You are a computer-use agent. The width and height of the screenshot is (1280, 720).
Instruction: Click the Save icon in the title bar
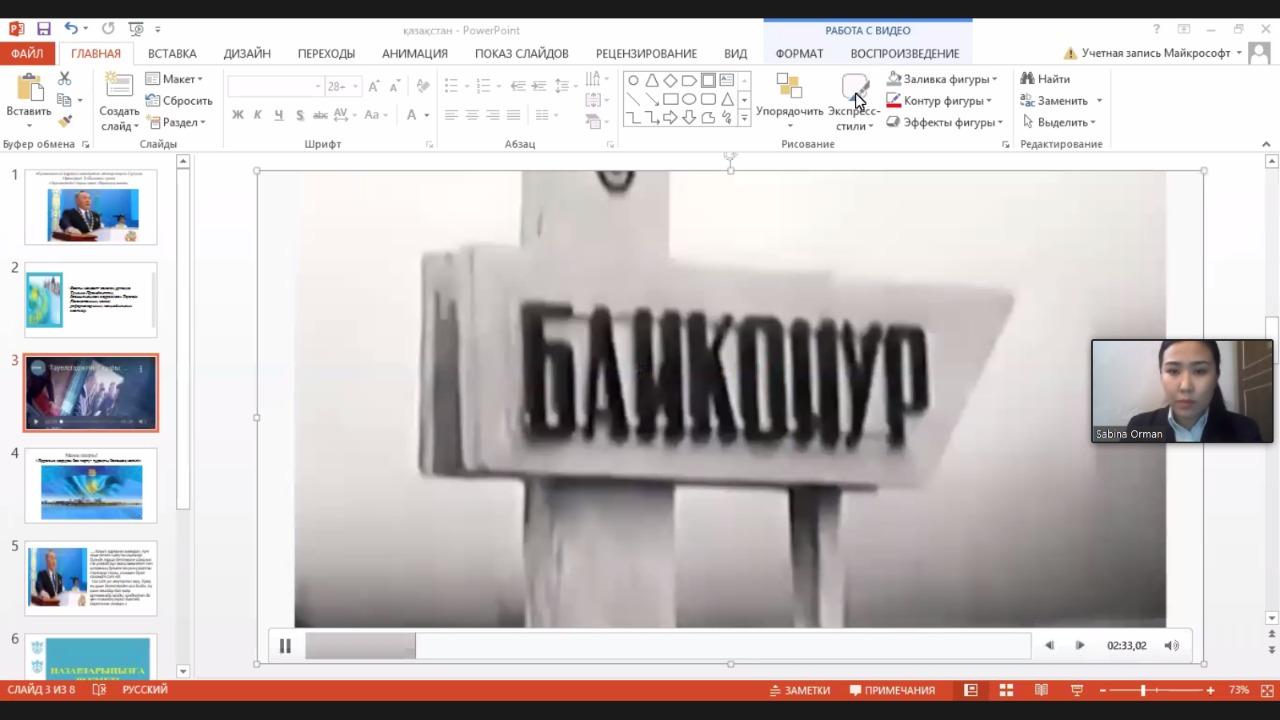click(44, 29)
